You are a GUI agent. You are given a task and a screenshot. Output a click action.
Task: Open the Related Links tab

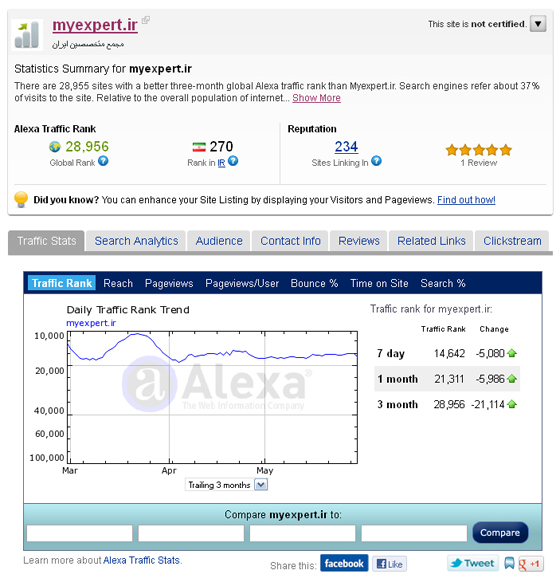coord(431,241)
